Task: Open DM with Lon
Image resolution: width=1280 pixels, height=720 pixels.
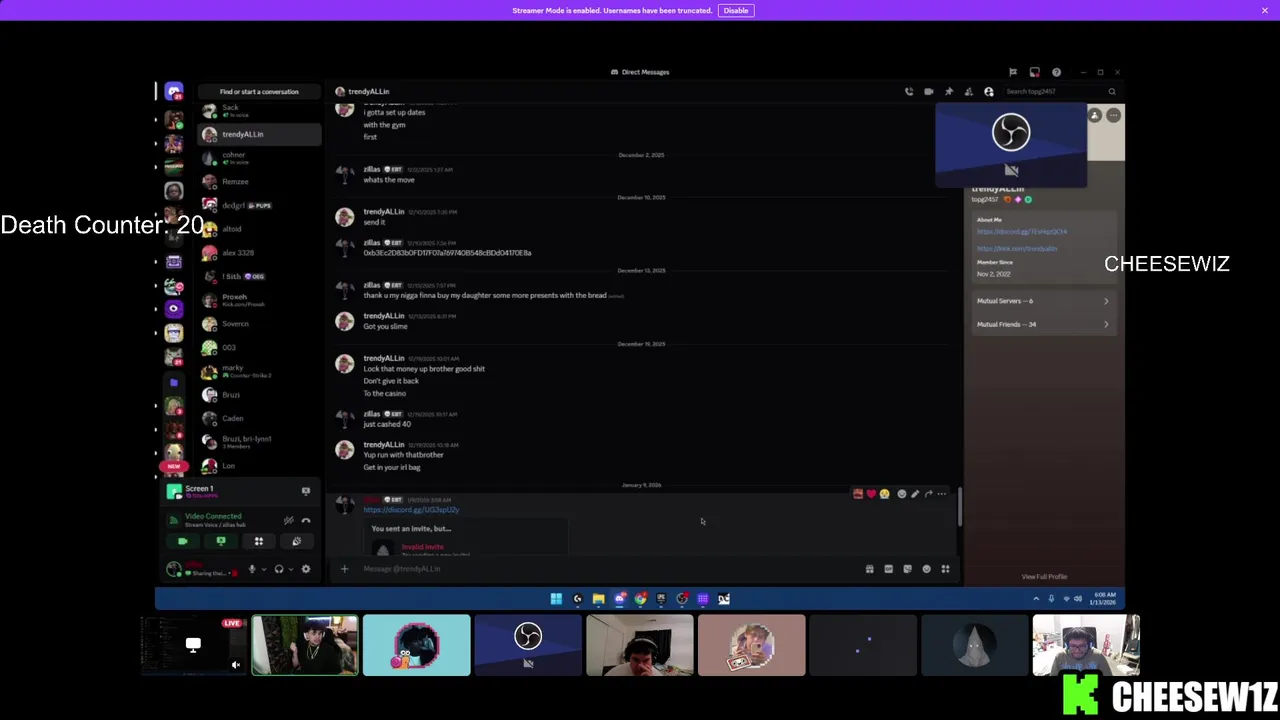Action: coord(259,466)
